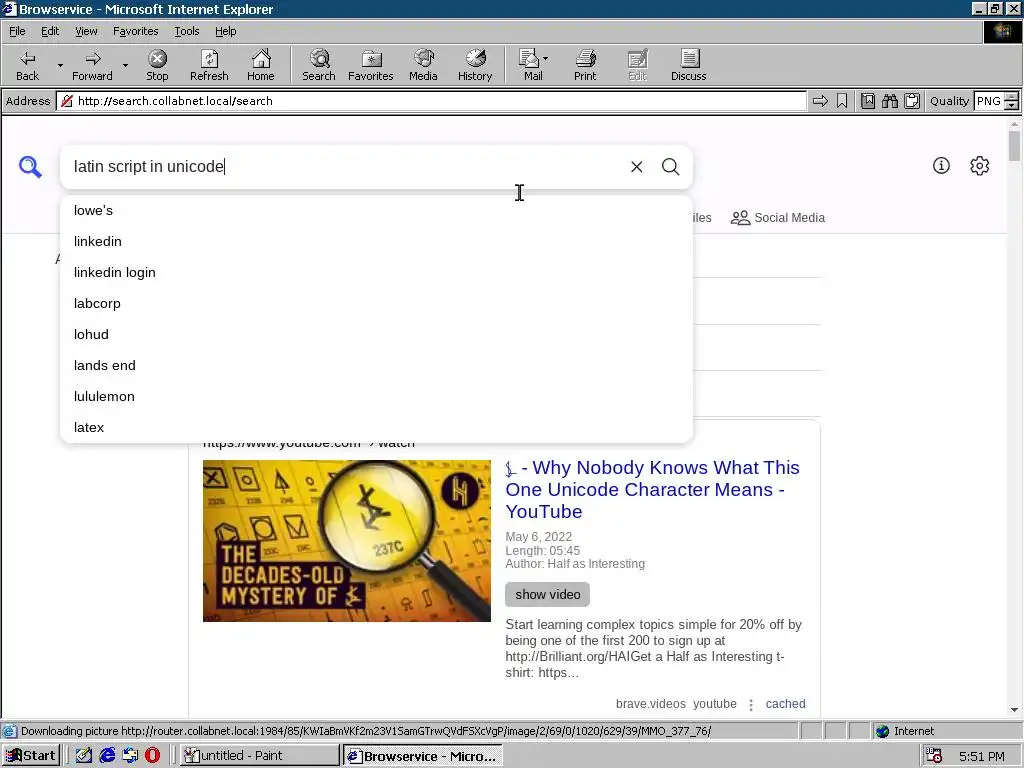Screen dimensions: 1024x768
Task: Click the Forward toolbar button
Action: point(92,65)
